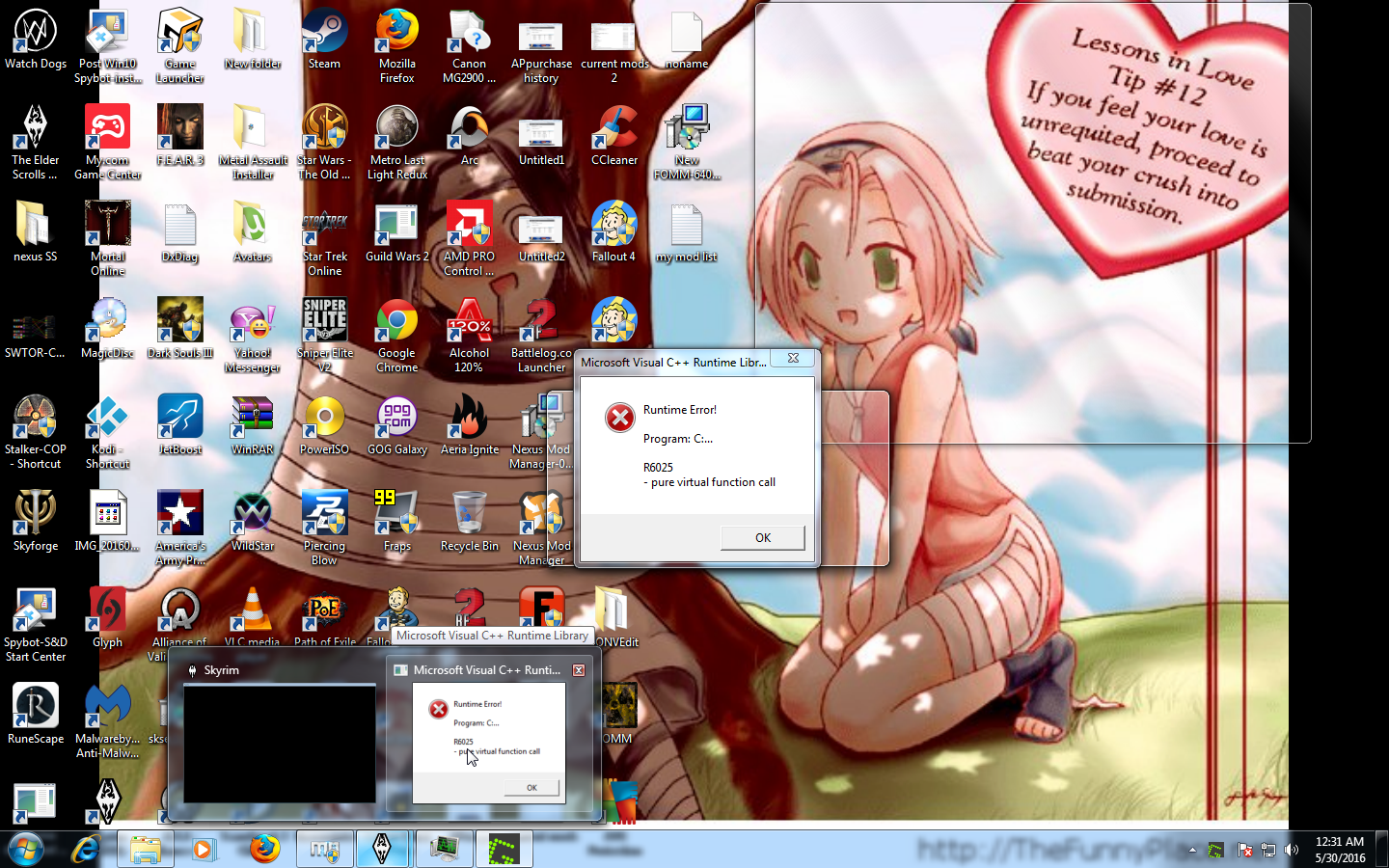Open the taskbar clock and date
Image resolution: width=1389 pixels, height=868 pixels.
(x=1340, y=850)
